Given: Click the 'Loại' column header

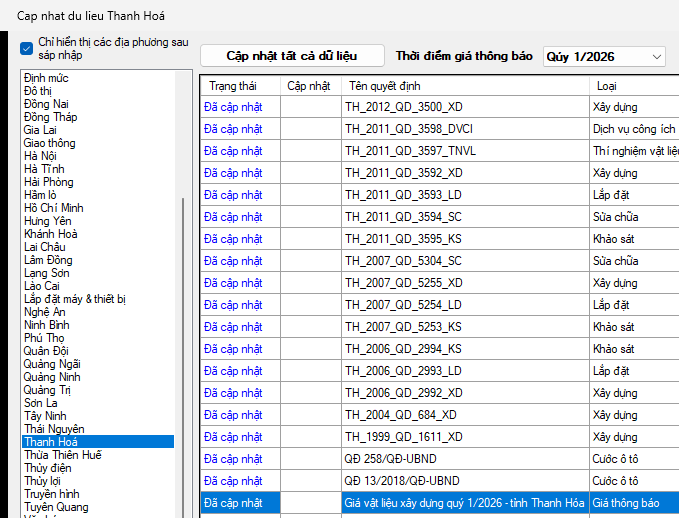Looking at the screenshot, I should click(x=606, y=86).
